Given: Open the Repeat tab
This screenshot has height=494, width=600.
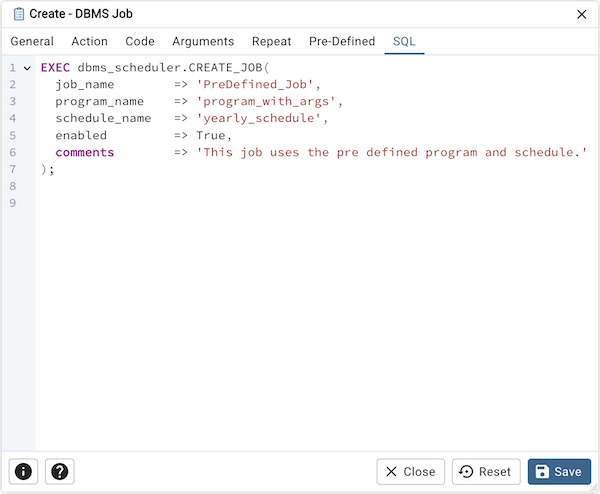Looking at the screenshot, I should (272, 41).
